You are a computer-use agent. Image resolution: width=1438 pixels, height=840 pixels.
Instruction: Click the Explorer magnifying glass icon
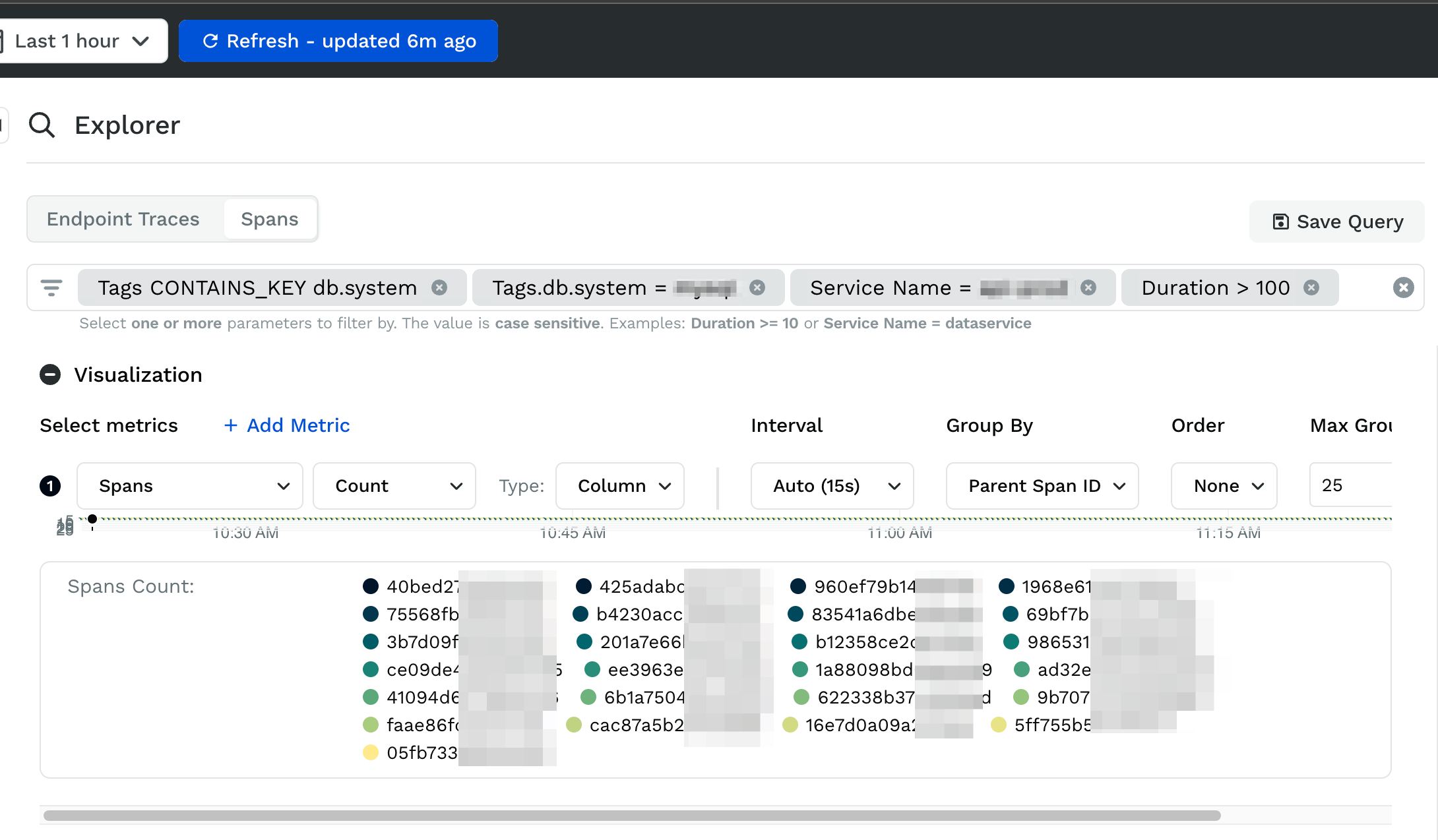(42, 125)
